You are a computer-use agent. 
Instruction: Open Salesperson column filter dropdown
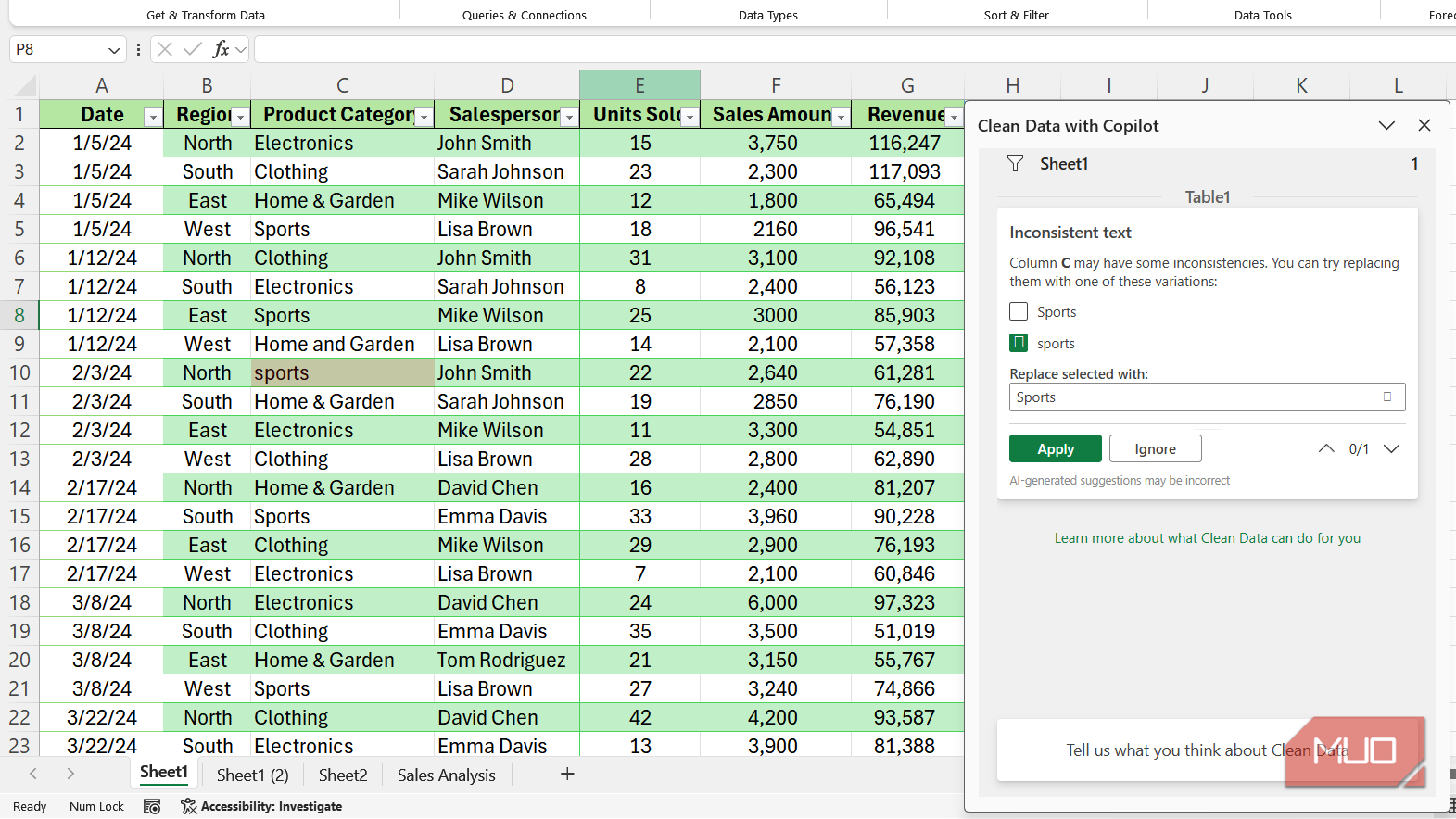pos(570,117)
